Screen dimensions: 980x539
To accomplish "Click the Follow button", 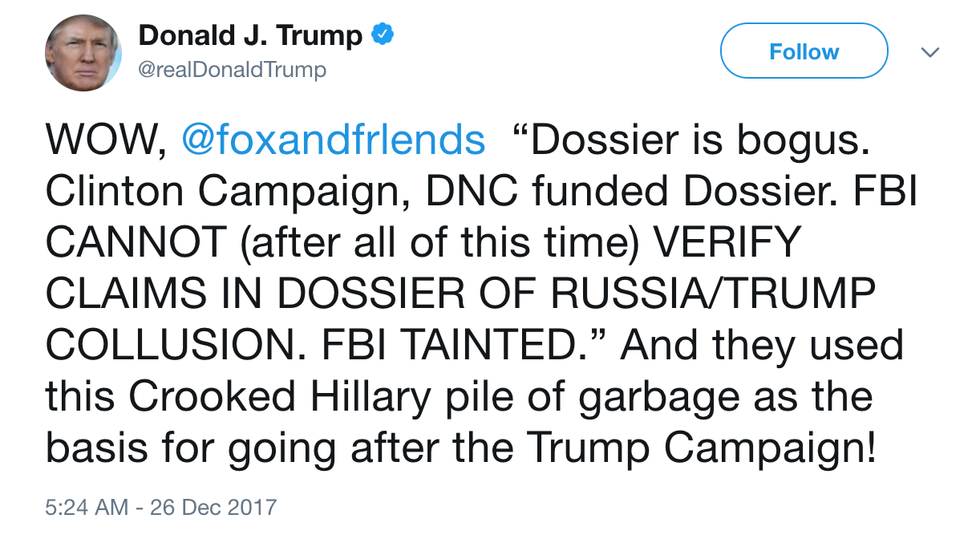I will [803, 51].
